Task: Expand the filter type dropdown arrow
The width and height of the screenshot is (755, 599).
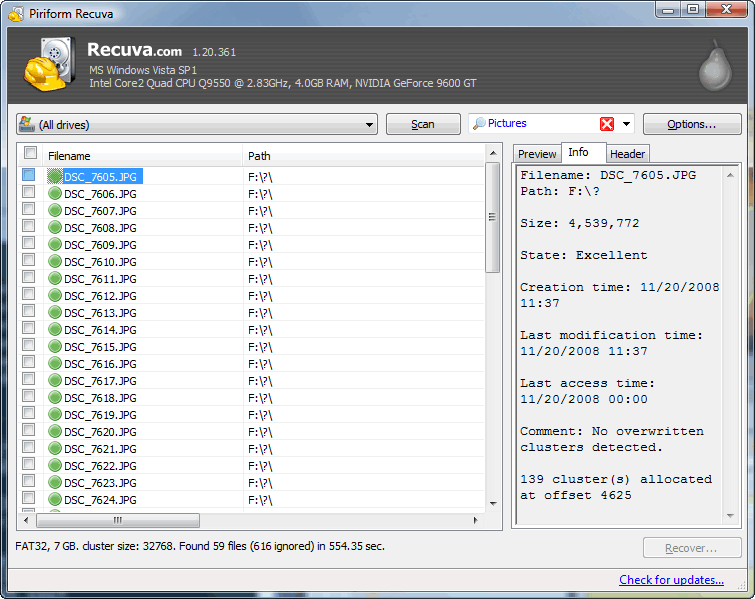Action: (626, 124)
